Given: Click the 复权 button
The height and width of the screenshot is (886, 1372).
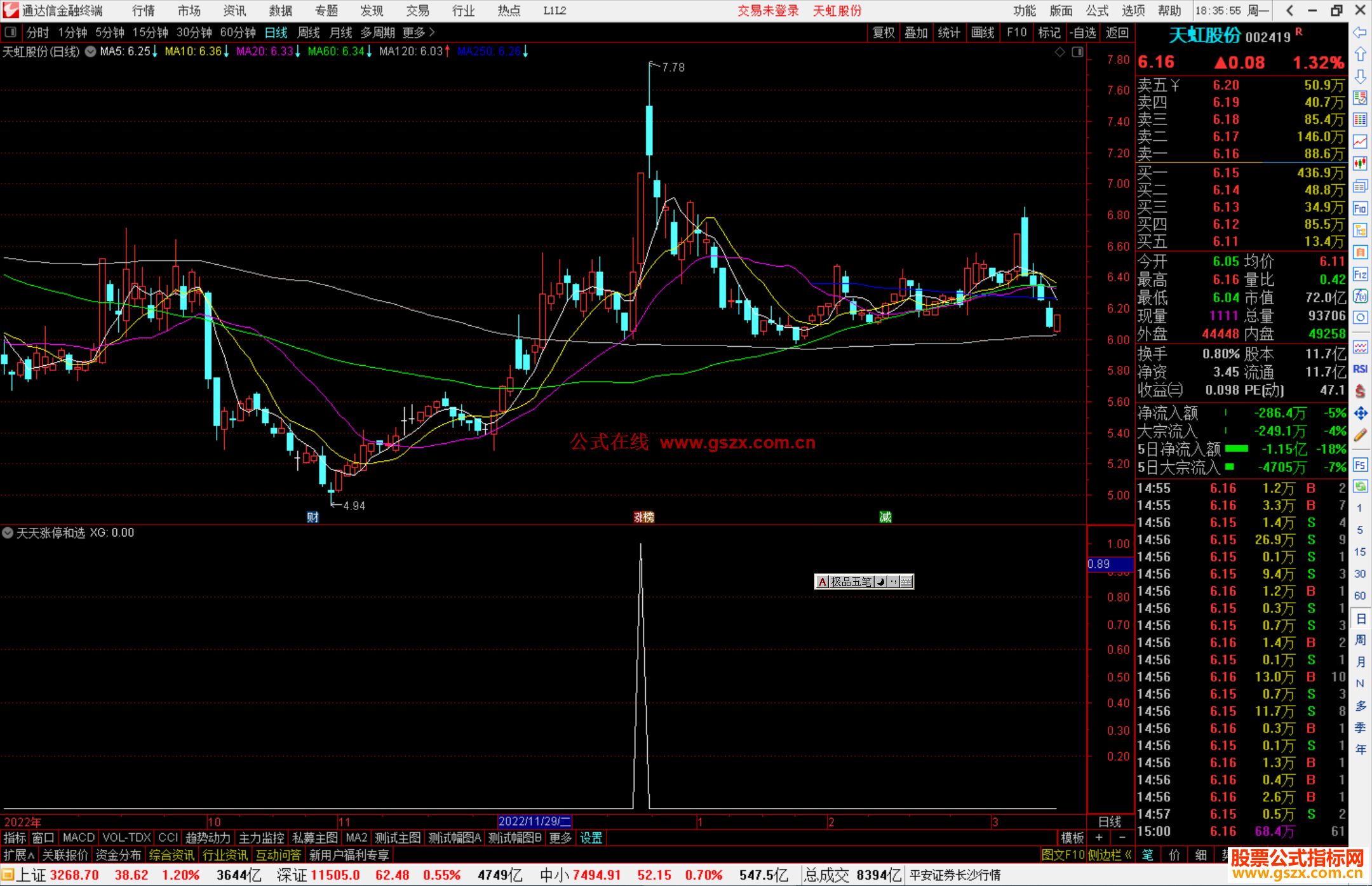Looking at the screenshot, I should (884, 32).
